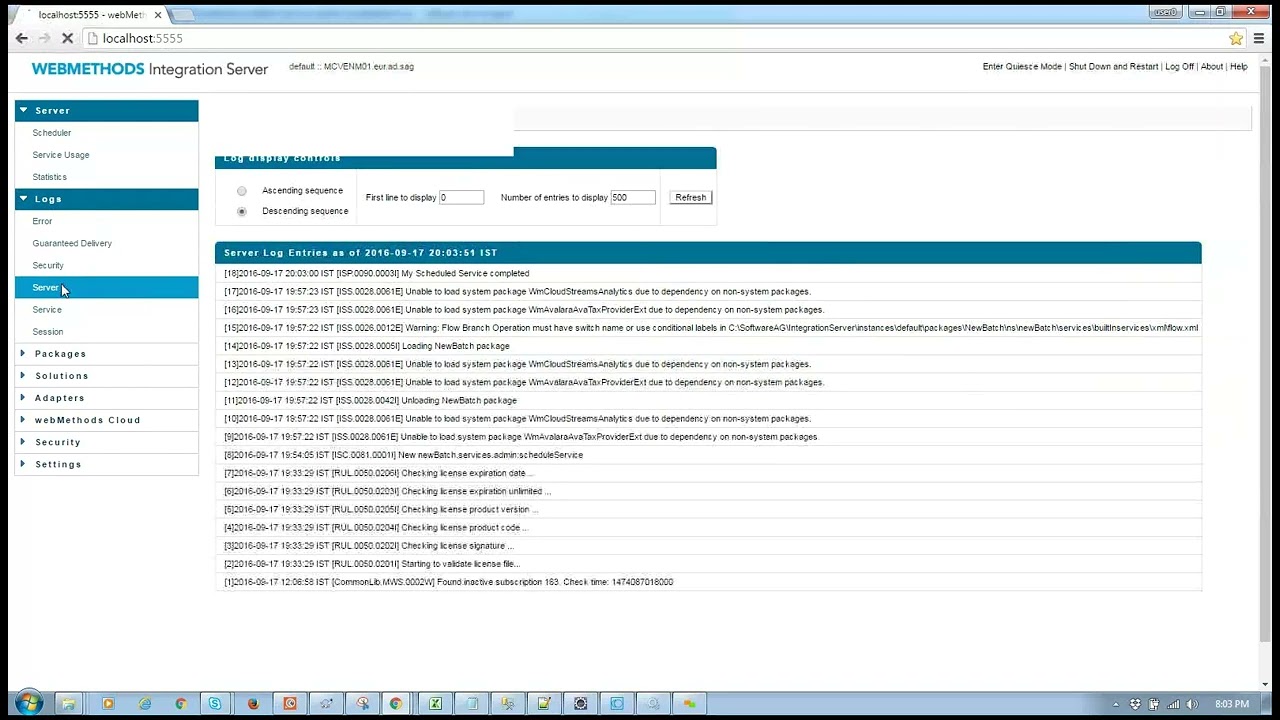This screenshot has width=1280, height=720.
Task: Open the Service log
Action: pyautogui.click(x=47, y=310)
